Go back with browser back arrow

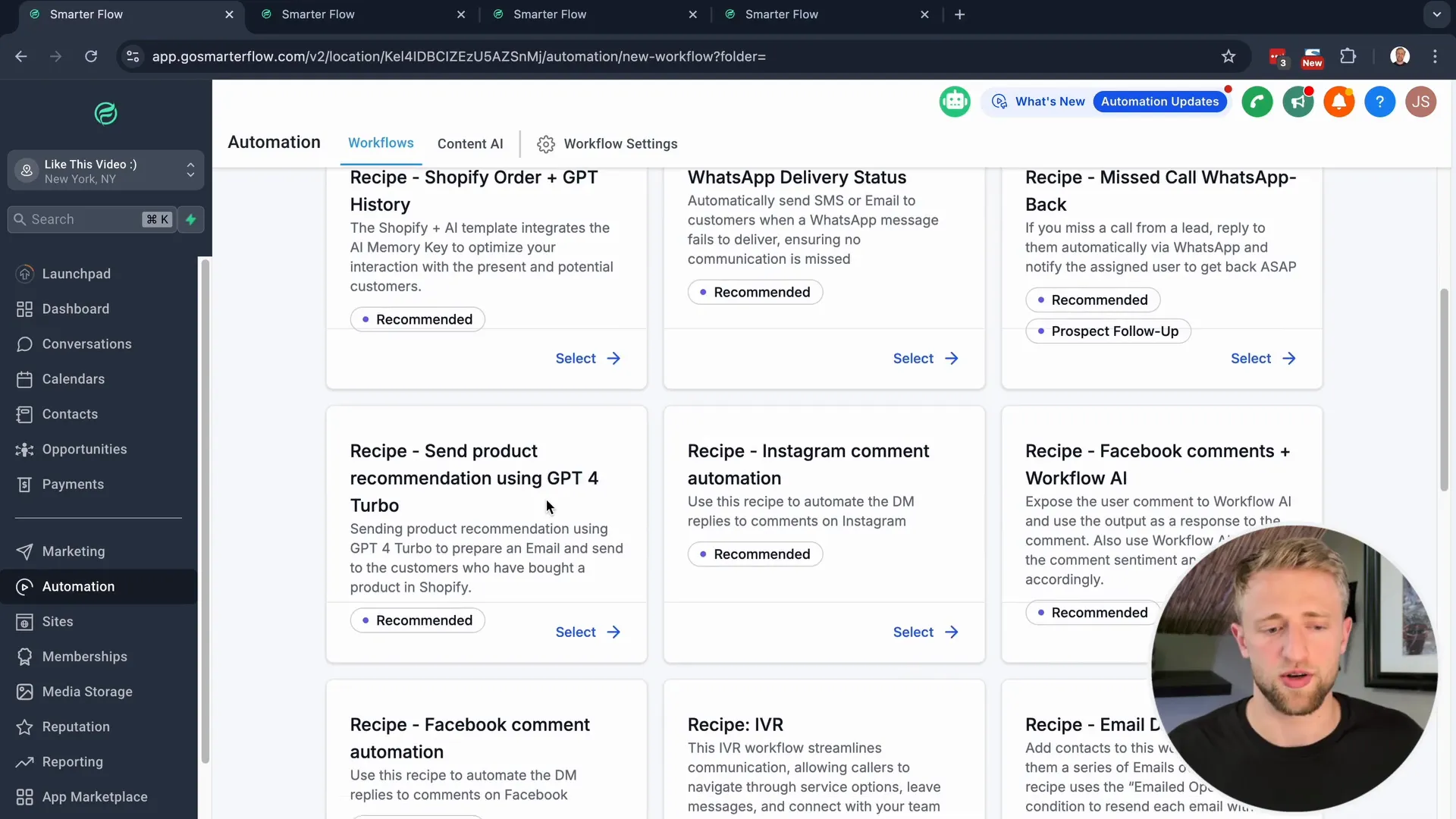(21, 56)
